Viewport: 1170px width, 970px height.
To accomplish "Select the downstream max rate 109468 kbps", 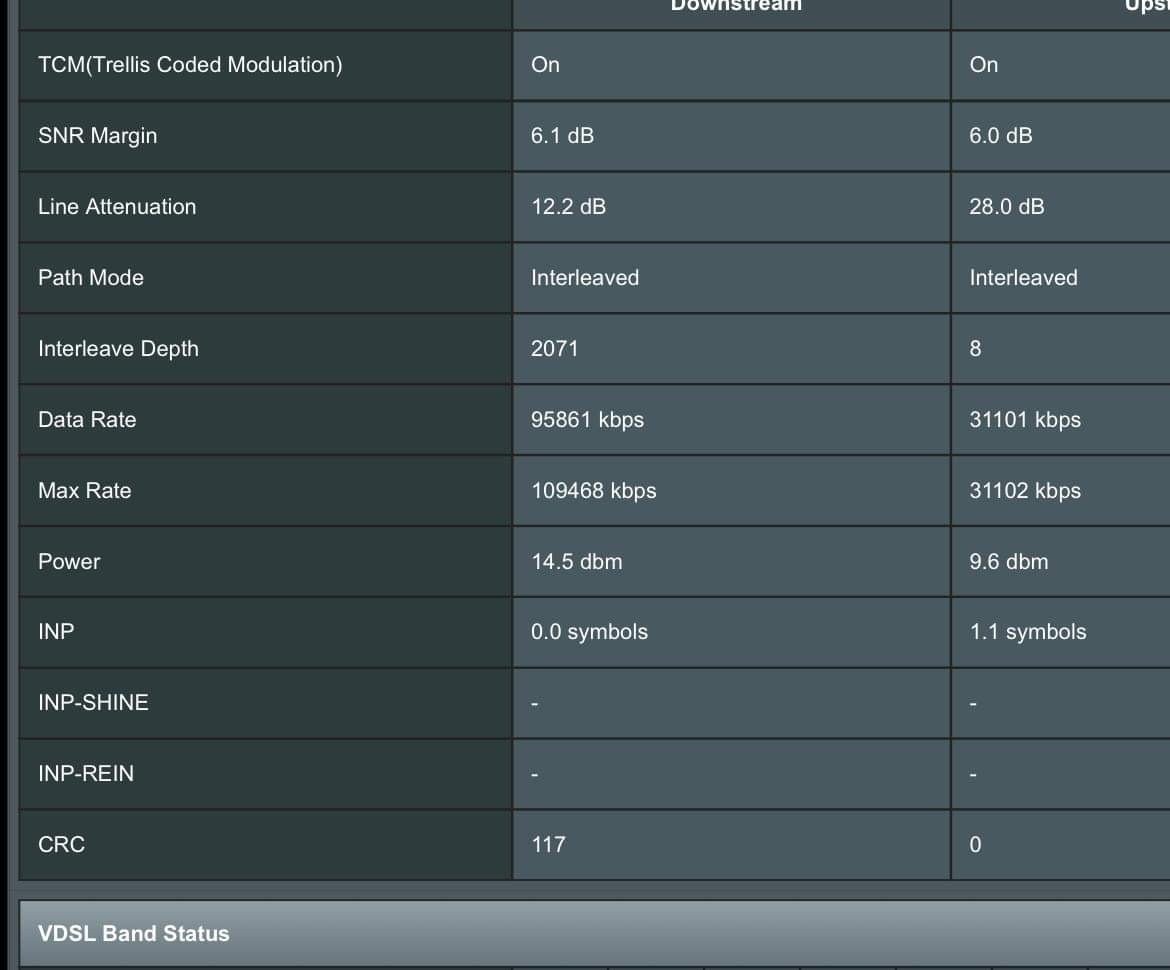I will (x=593, y=491).
